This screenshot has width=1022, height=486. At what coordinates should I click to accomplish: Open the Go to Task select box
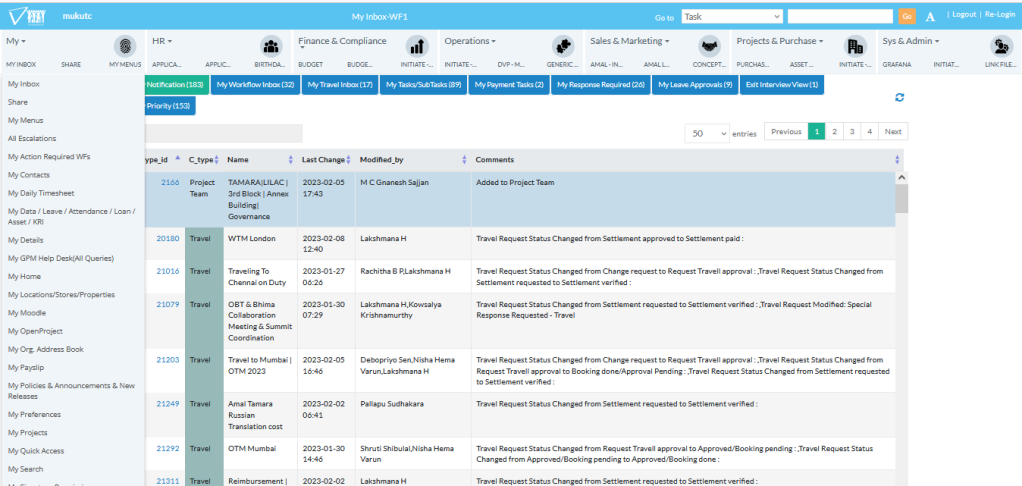(732, 17)
